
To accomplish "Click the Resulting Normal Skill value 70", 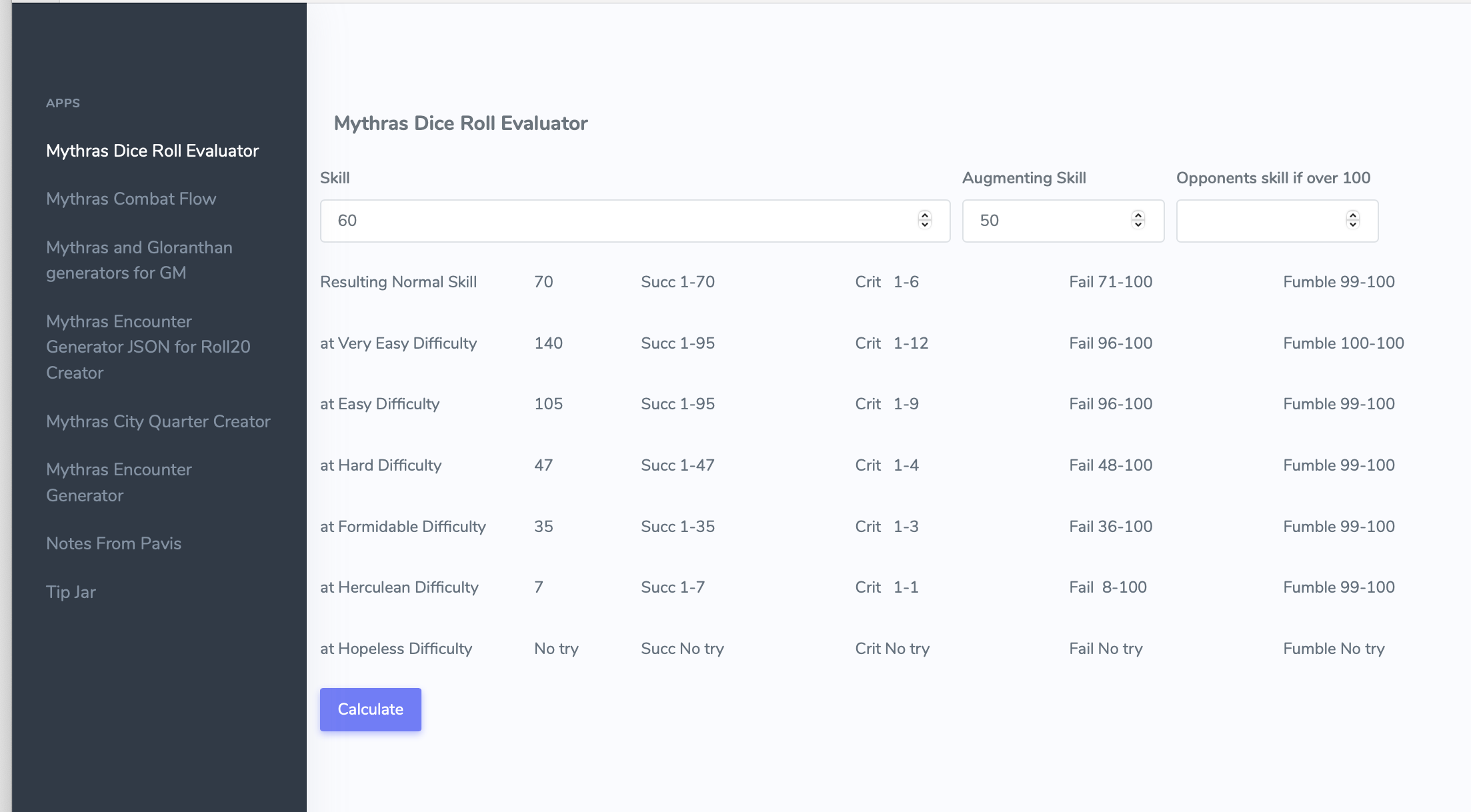I will coord(543,282).
